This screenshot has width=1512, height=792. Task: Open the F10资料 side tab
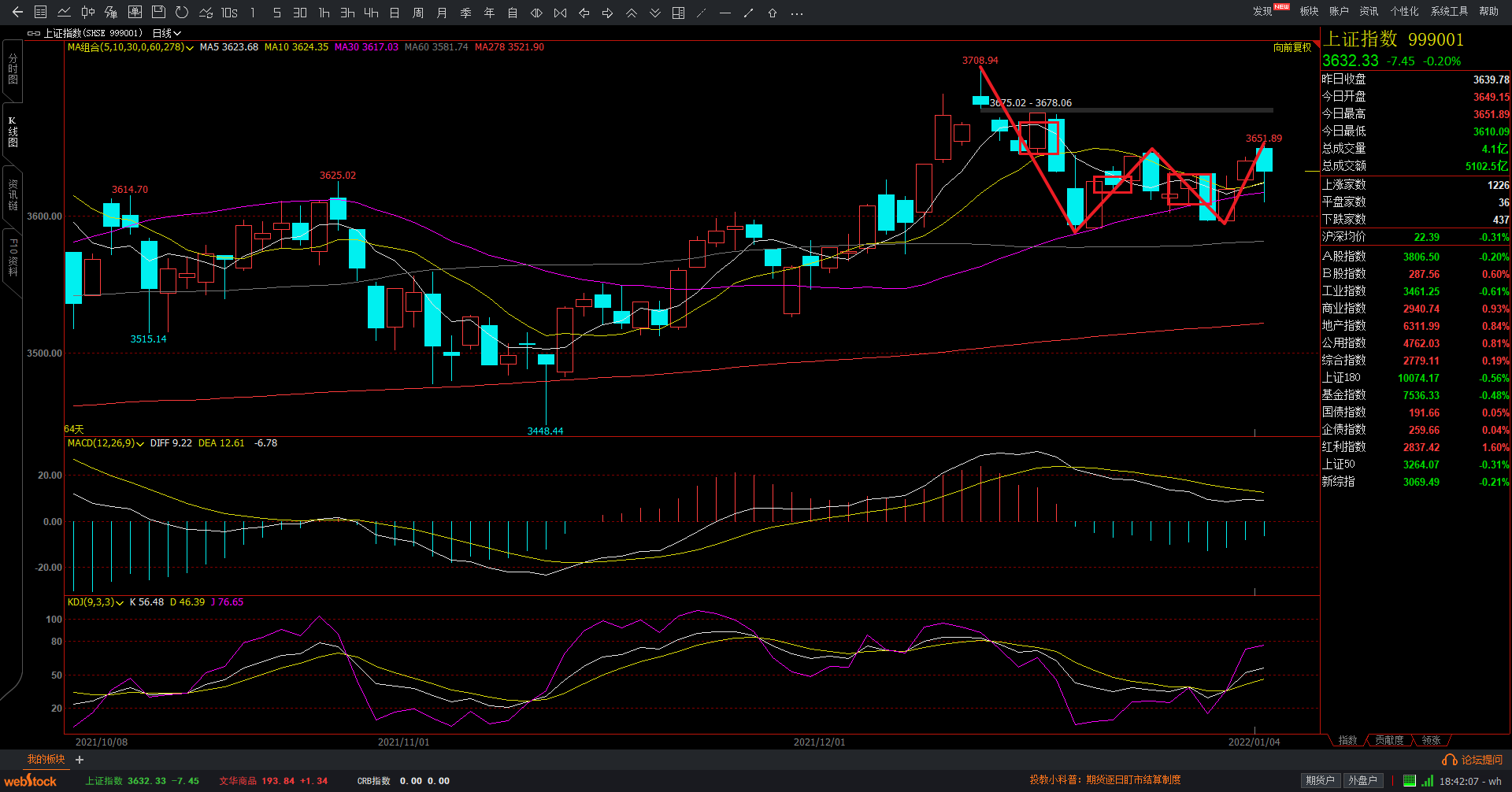pyautogui.click(x=13, y=257)
